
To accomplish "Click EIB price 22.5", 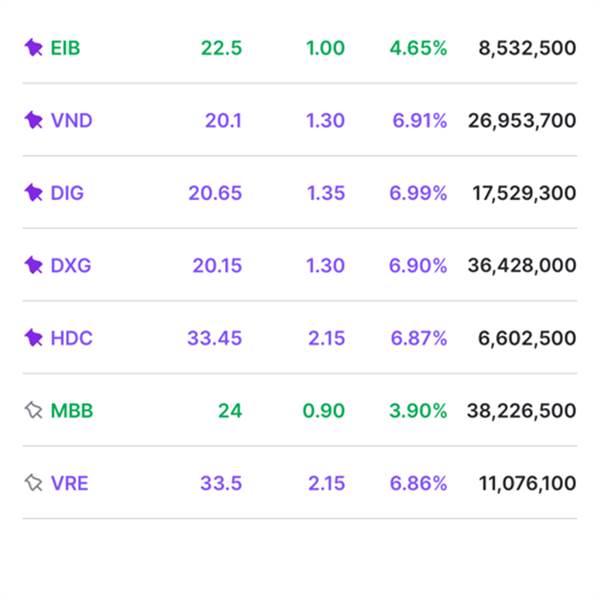I will click(x=221, y=47).
